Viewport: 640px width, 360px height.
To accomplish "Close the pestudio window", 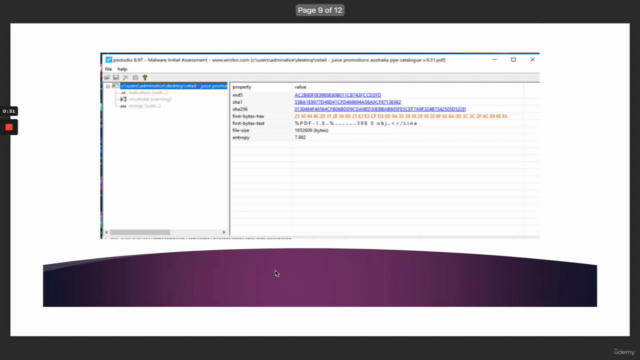I will [x=532, y=60].
